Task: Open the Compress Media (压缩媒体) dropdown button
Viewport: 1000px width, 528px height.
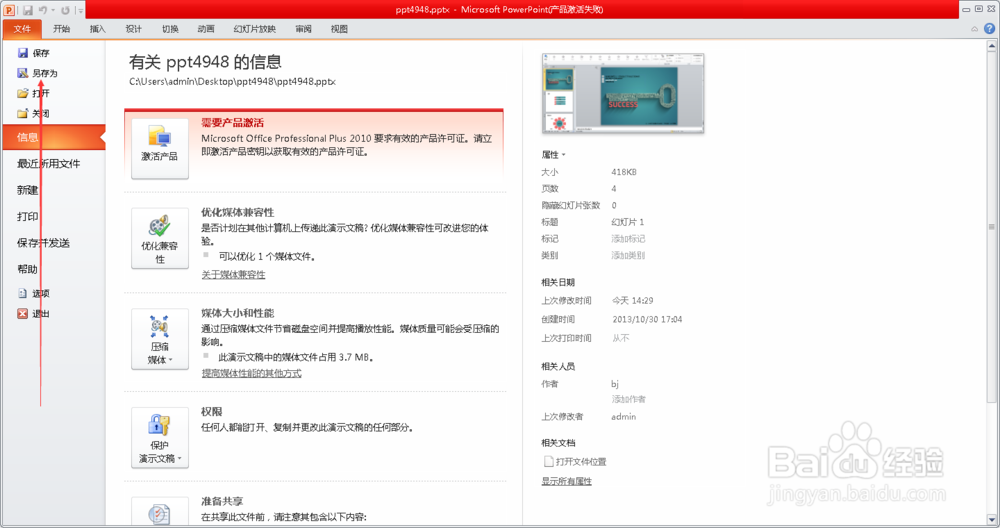Action: [159, 339]
